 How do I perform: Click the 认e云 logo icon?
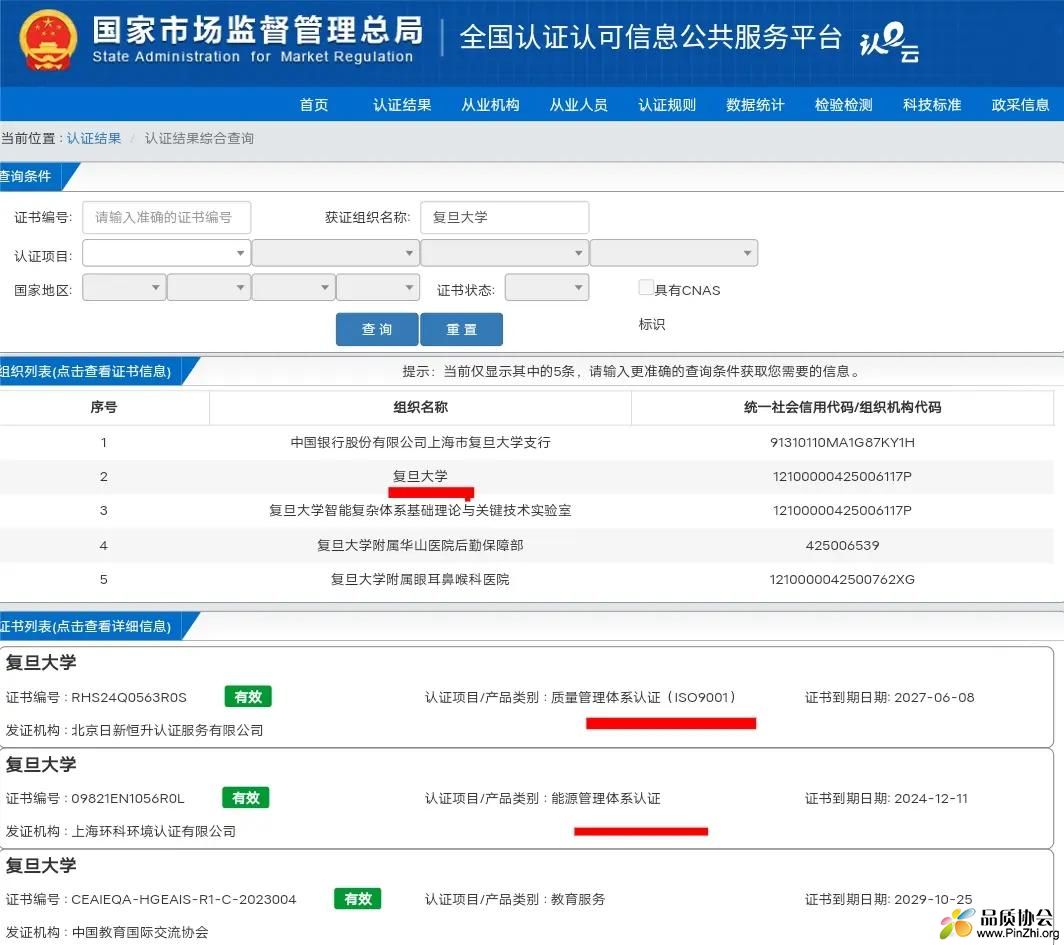tap(889, 42)
